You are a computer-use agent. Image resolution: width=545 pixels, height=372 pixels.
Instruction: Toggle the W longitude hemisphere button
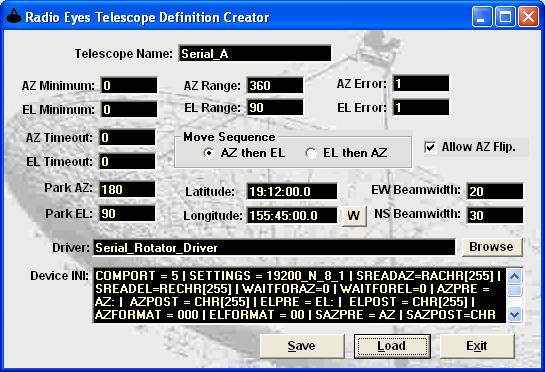point(354,216)
